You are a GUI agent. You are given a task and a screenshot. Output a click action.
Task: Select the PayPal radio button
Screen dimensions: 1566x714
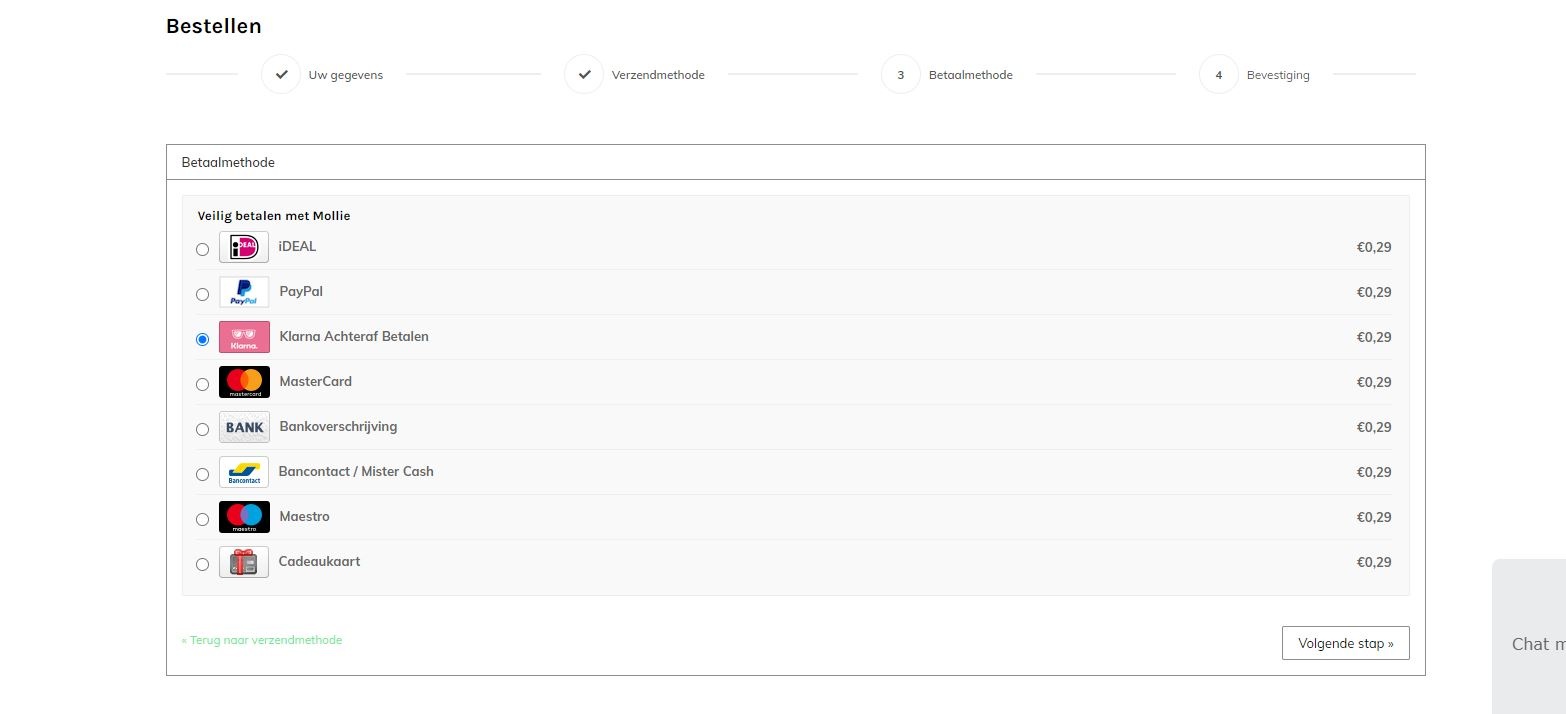click(x=202, y=294)
